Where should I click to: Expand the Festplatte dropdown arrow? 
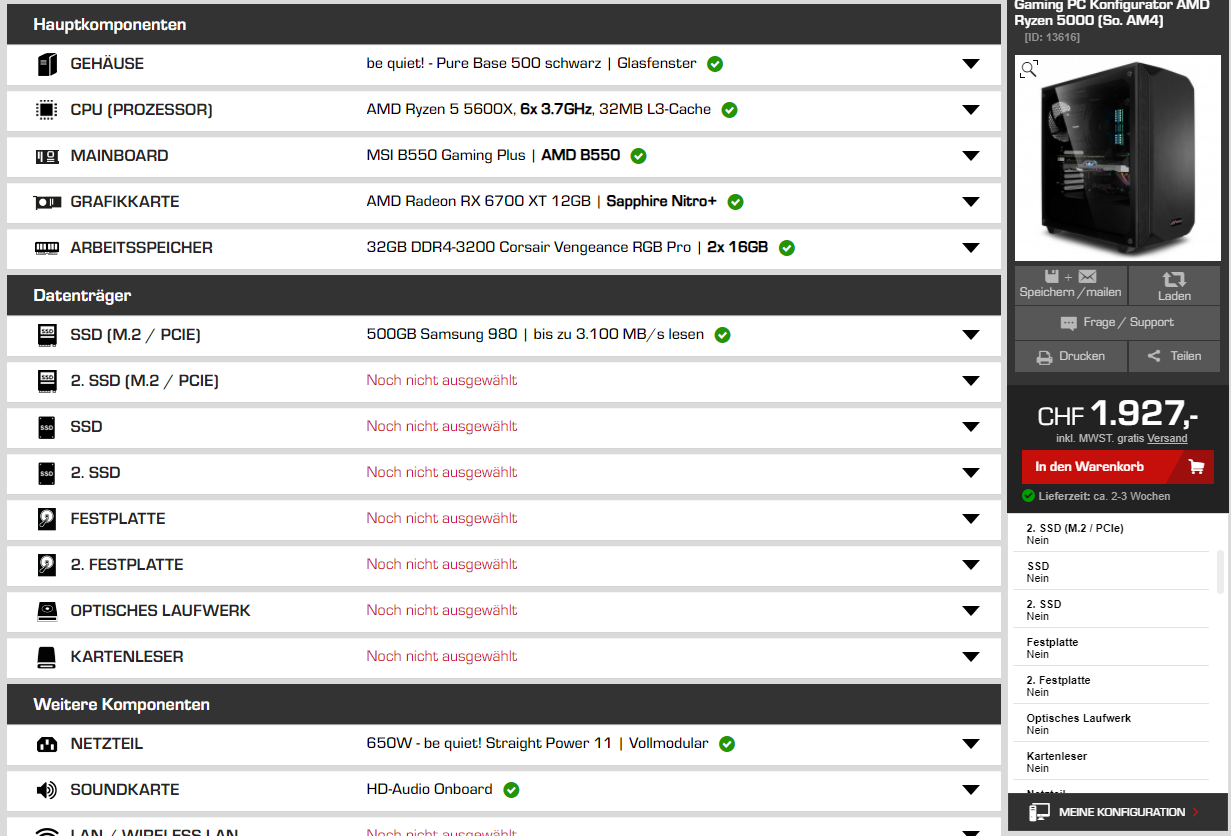point(970,519)
